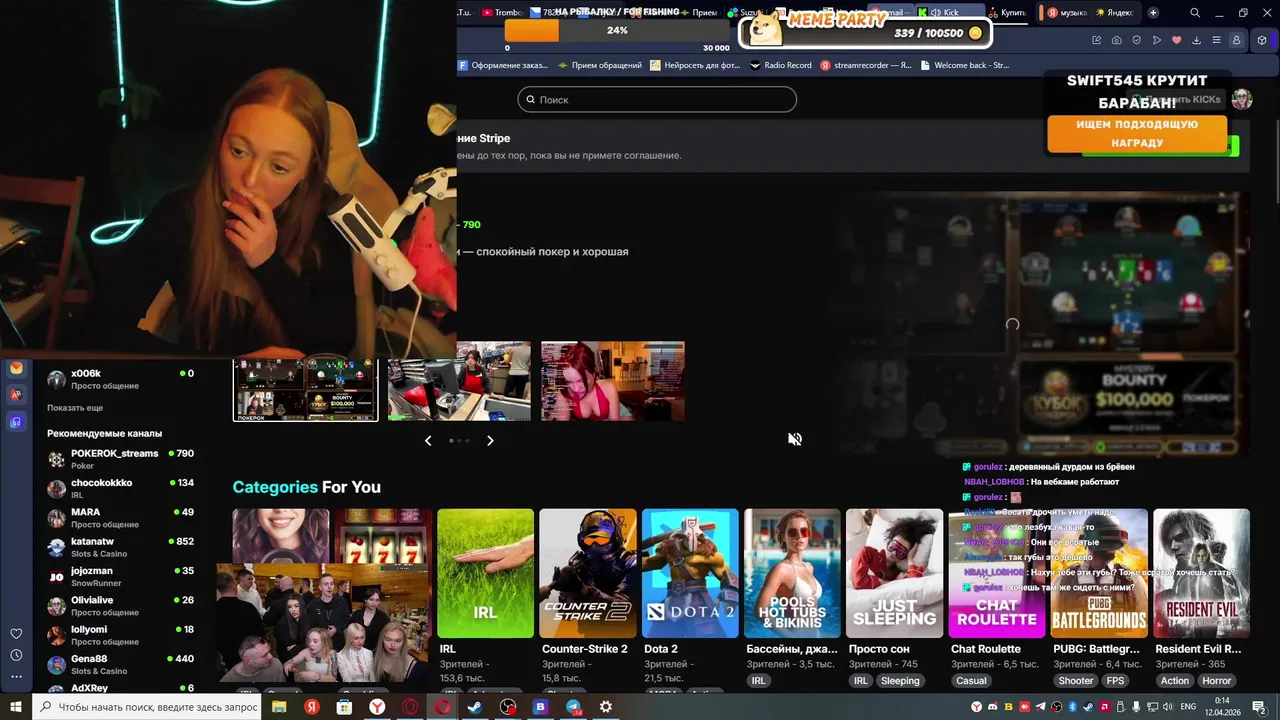Click the browser tab search magnifier icon
1280x720 pixels.
pyautogui.click(x=1195, y=13)
